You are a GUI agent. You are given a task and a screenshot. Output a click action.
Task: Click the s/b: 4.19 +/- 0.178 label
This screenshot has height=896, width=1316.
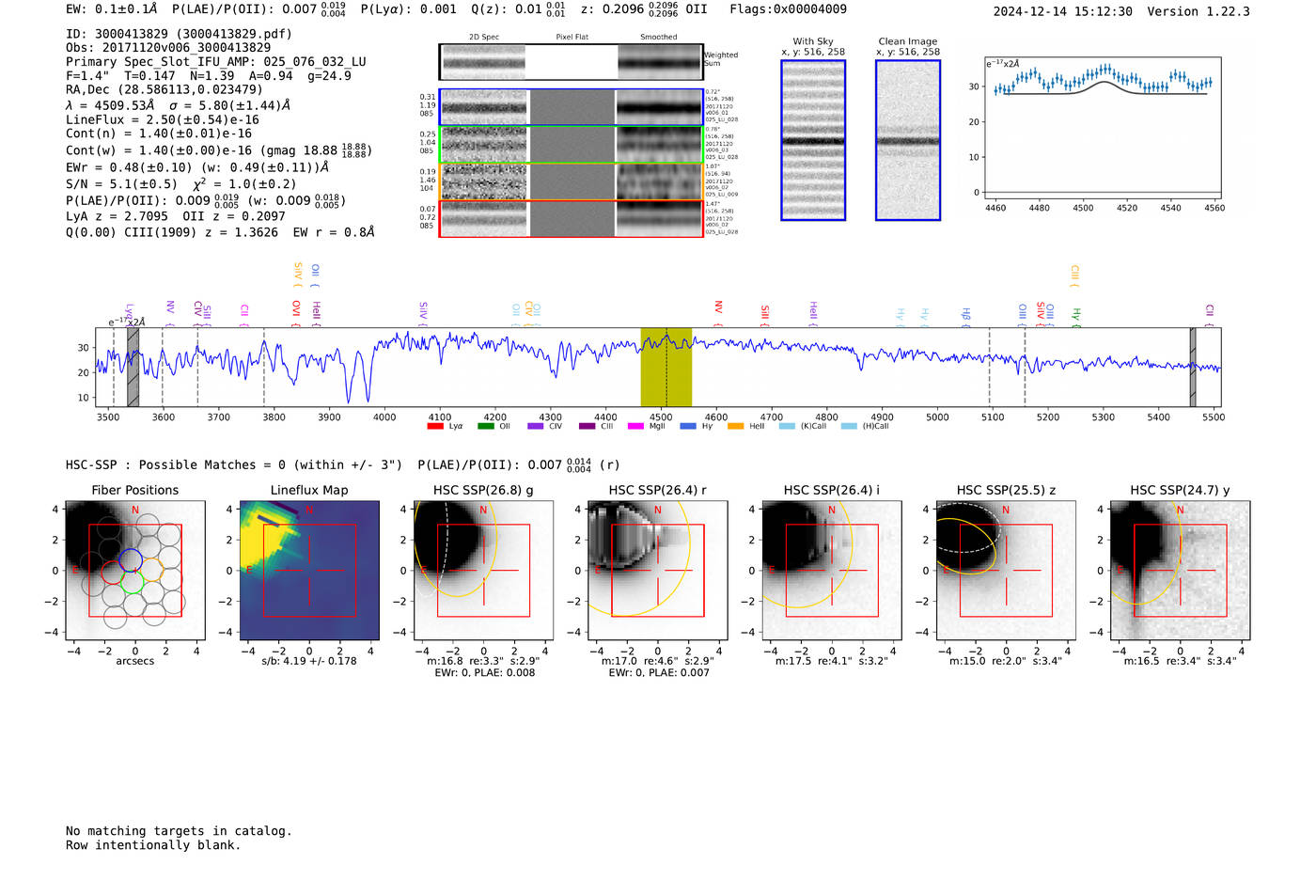309,661
